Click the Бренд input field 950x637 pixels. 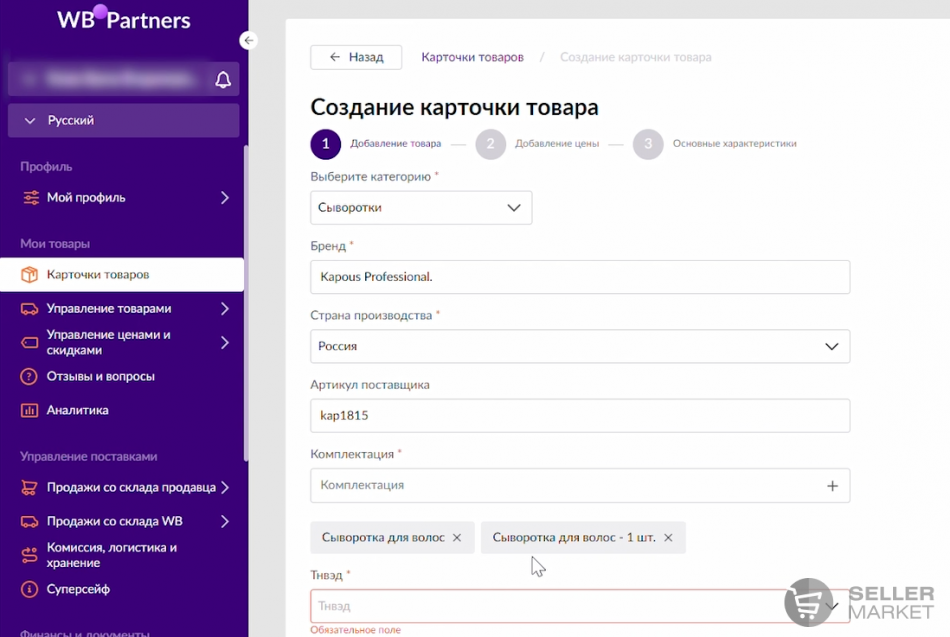(x=580, y=277)
